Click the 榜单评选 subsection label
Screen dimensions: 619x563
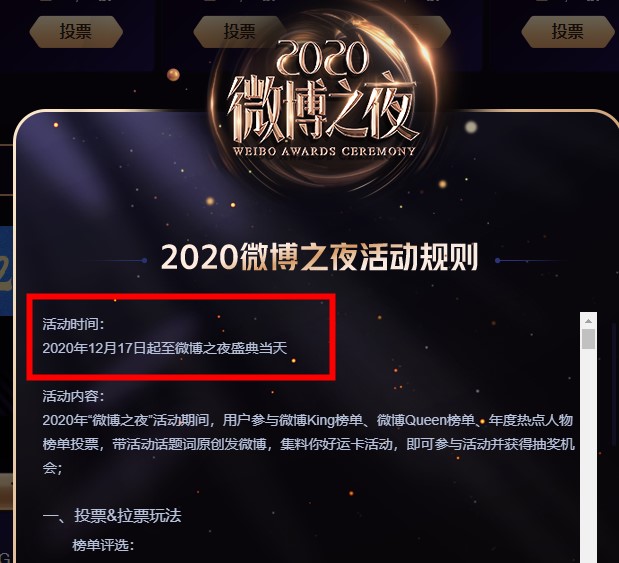click(103, 546)
